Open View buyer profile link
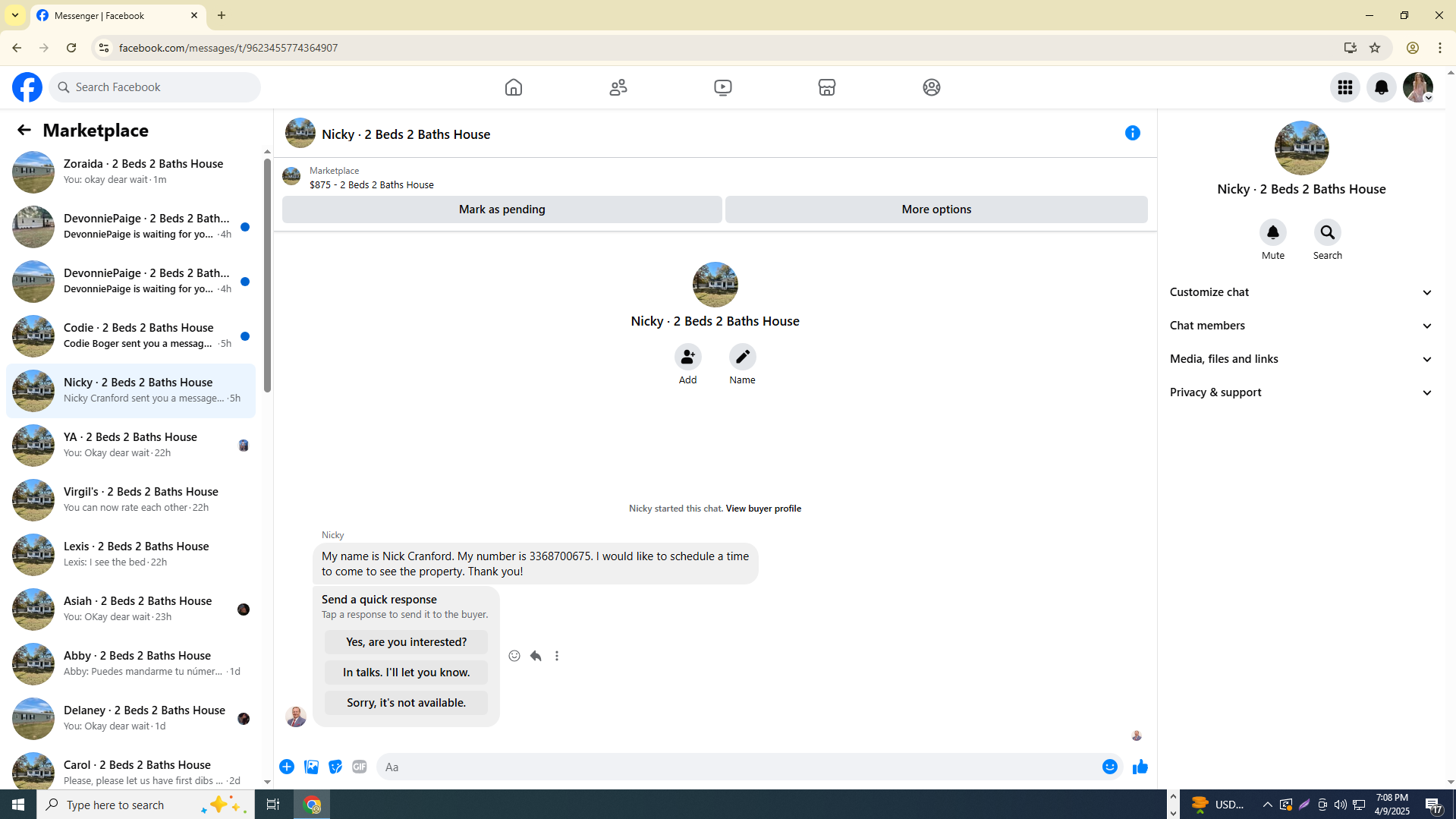 763,509
